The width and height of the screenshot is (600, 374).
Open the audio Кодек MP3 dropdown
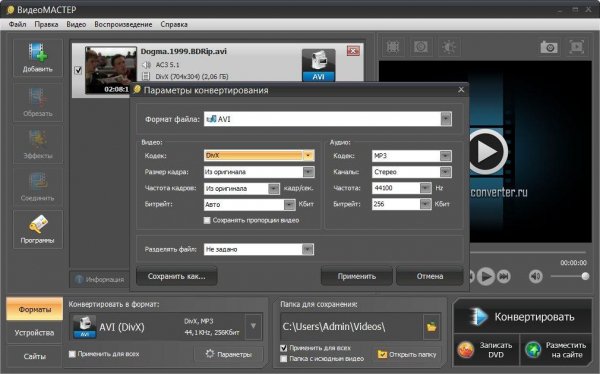click(x=445, y=156)
